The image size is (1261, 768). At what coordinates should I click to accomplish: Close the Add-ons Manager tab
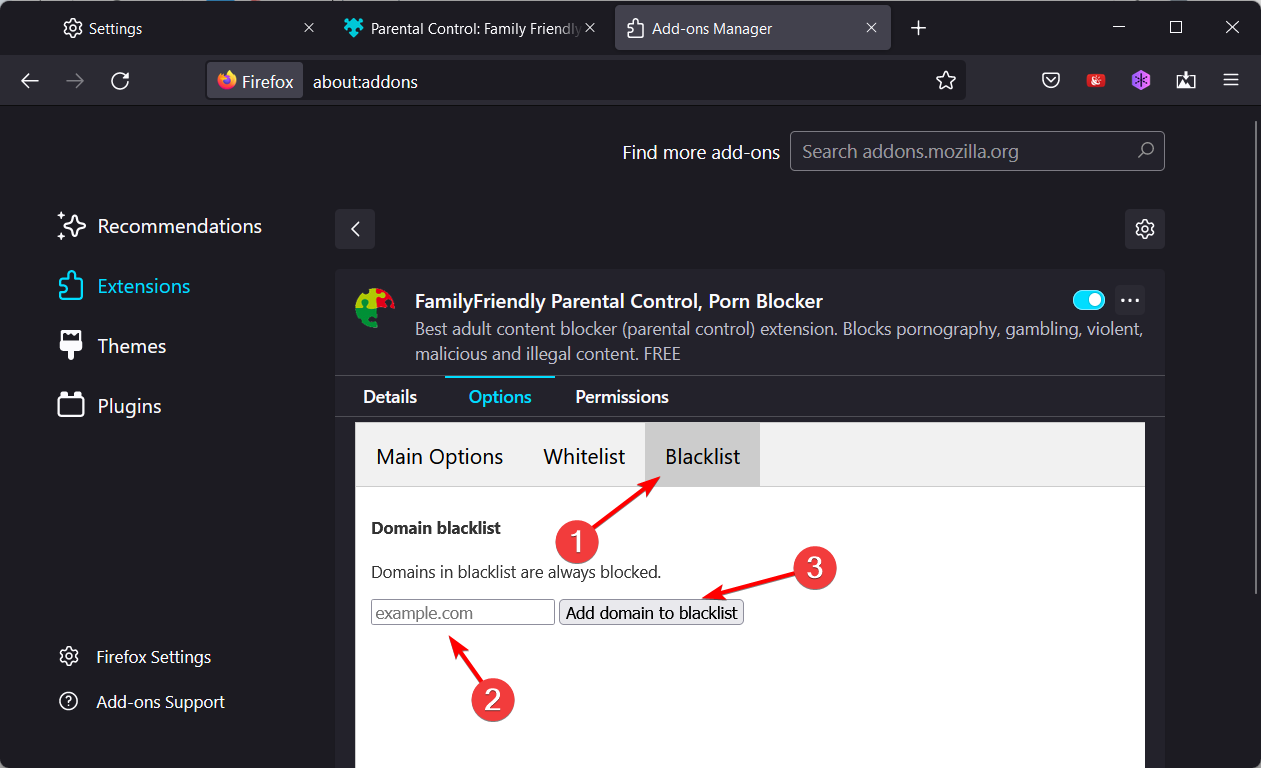[872, 28]
